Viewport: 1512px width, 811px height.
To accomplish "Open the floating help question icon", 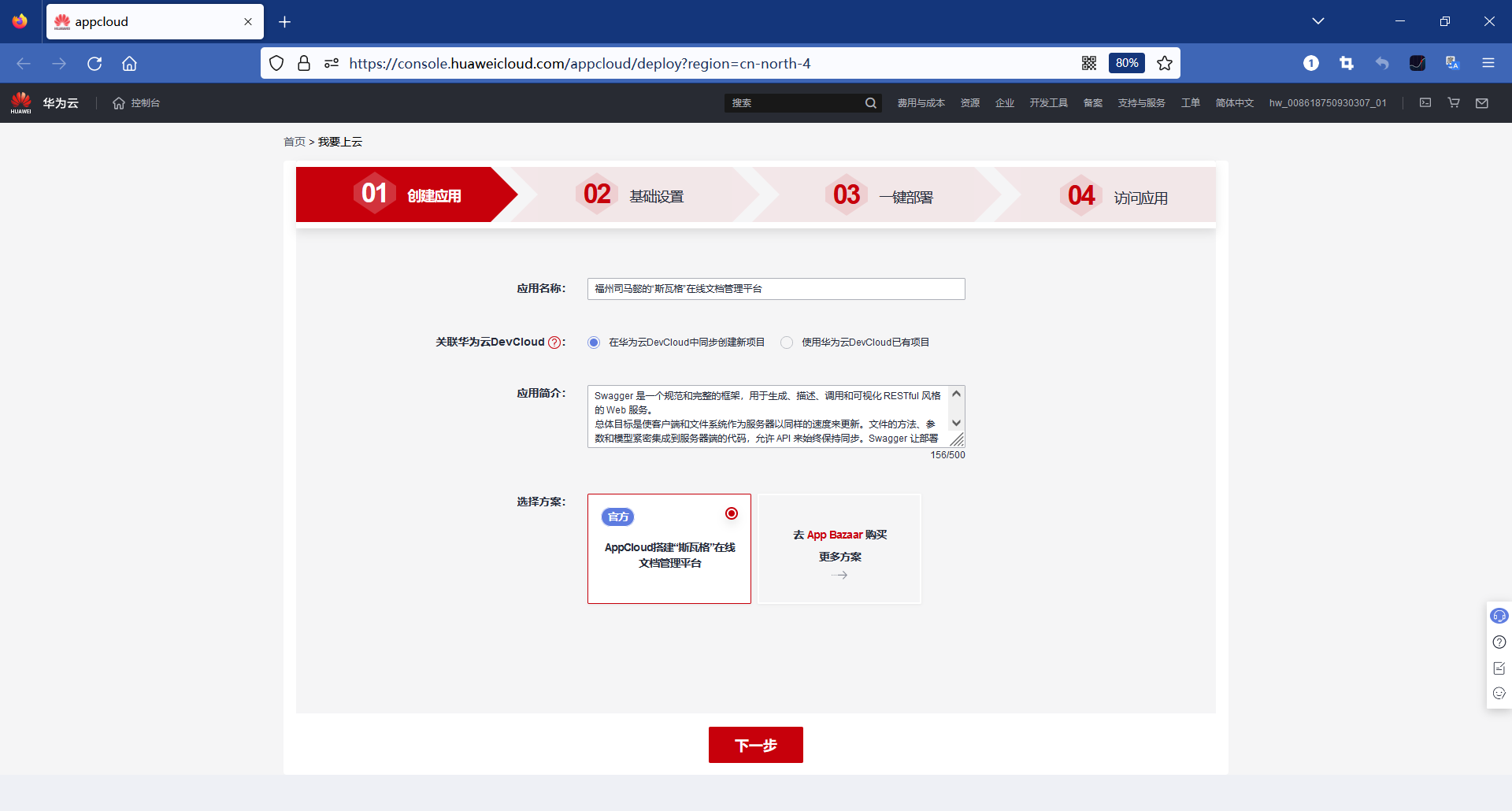I will [x=1499, y=643].
